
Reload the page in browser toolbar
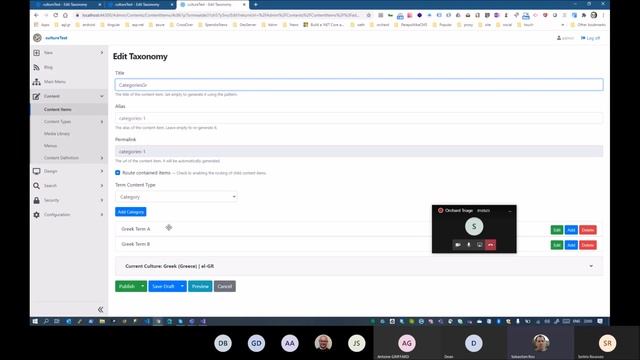pos(56,15)
